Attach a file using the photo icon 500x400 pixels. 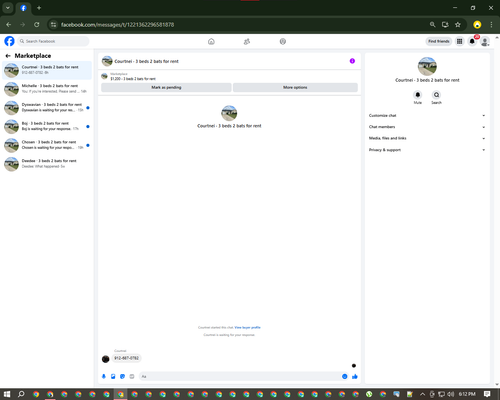(113, 376)
